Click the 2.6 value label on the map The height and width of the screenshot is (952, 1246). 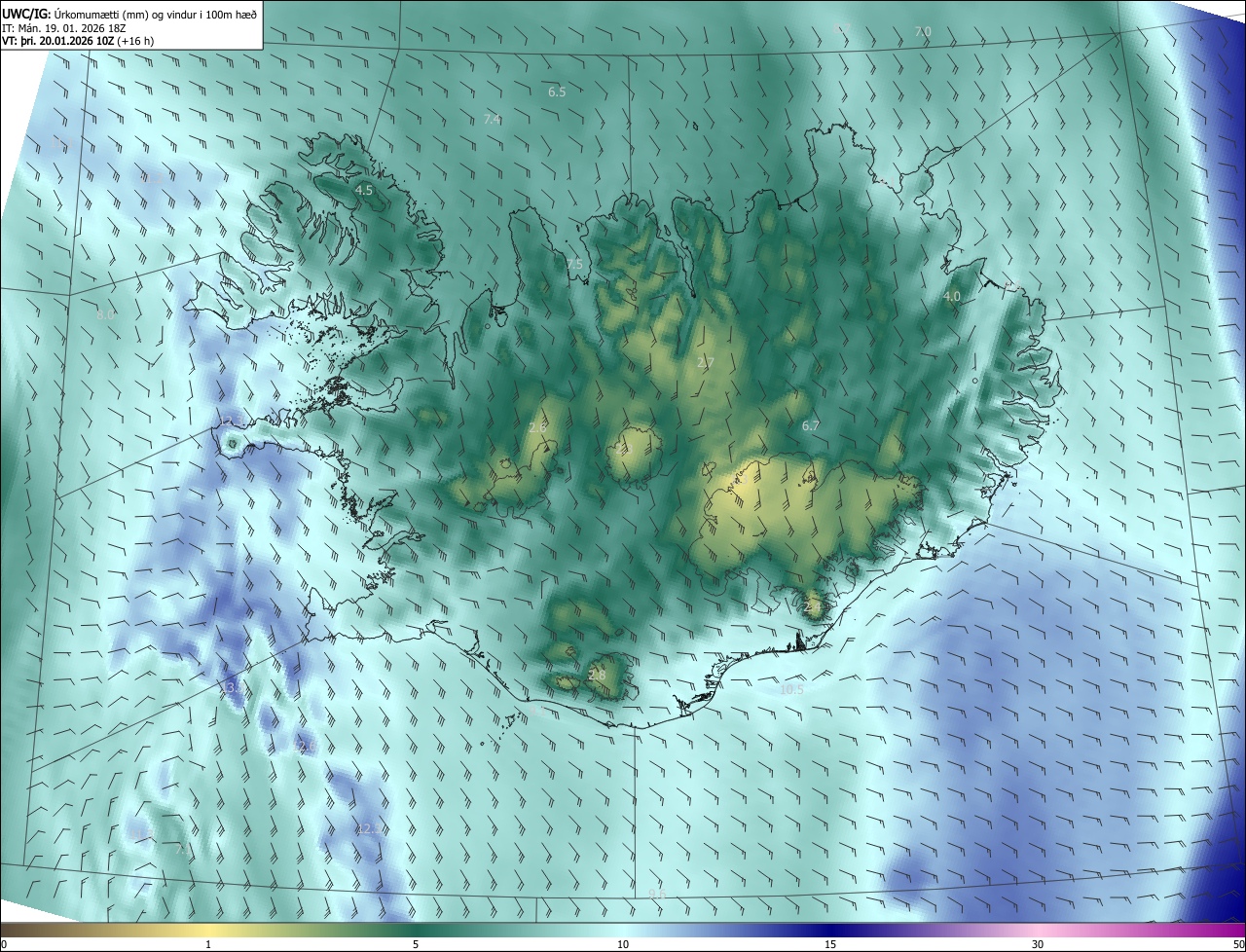point(537,428)
